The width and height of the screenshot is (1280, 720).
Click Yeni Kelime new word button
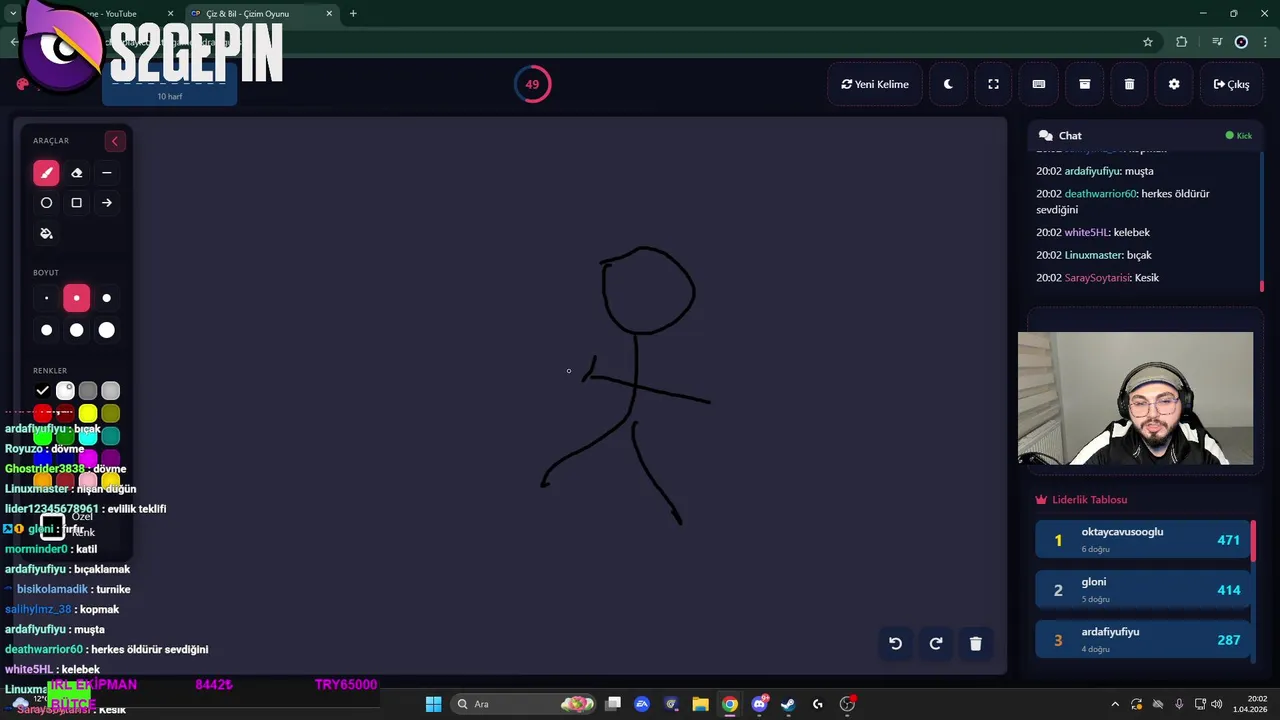(875, 84)
